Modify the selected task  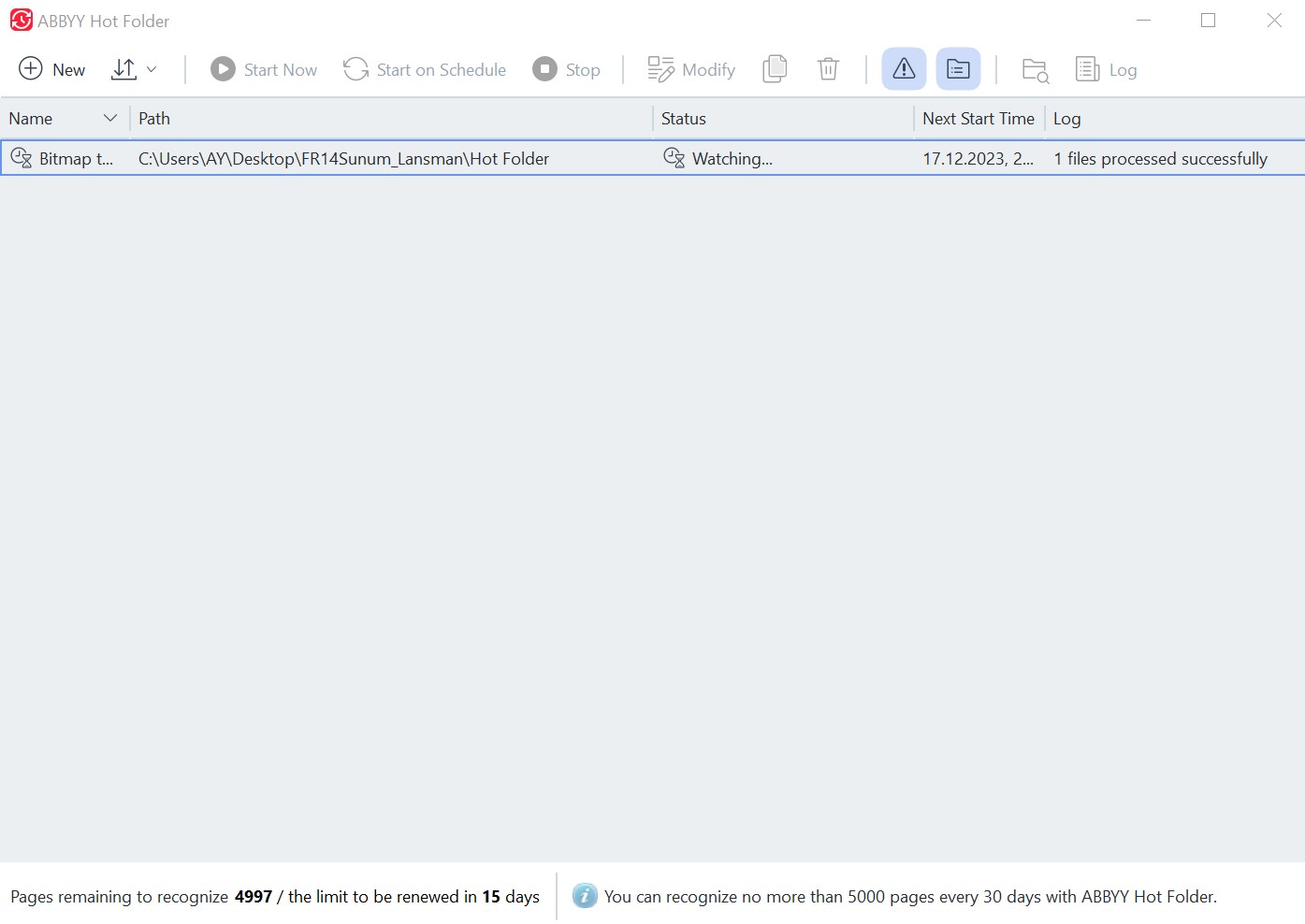pos(691,69)
